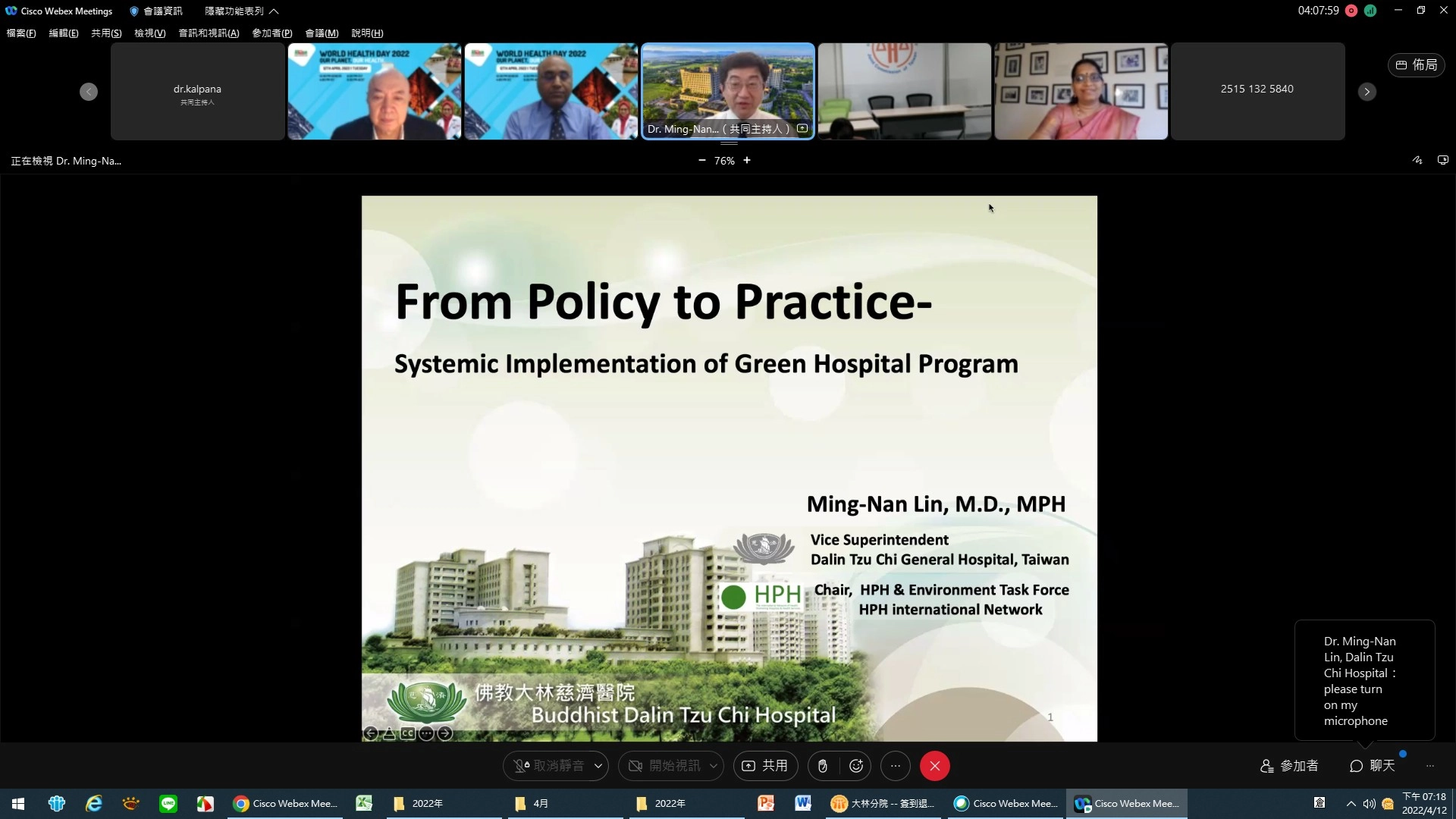Open the PowerPoint taskbar icon
Screen dimensions: 1456x819
(766, 804)
